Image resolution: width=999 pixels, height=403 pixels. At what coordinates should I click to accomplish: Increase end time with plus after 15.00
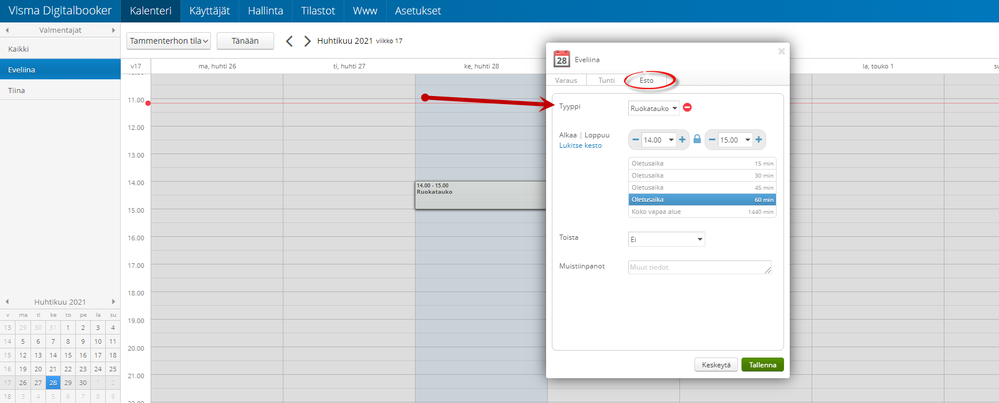tap(758, 139)
